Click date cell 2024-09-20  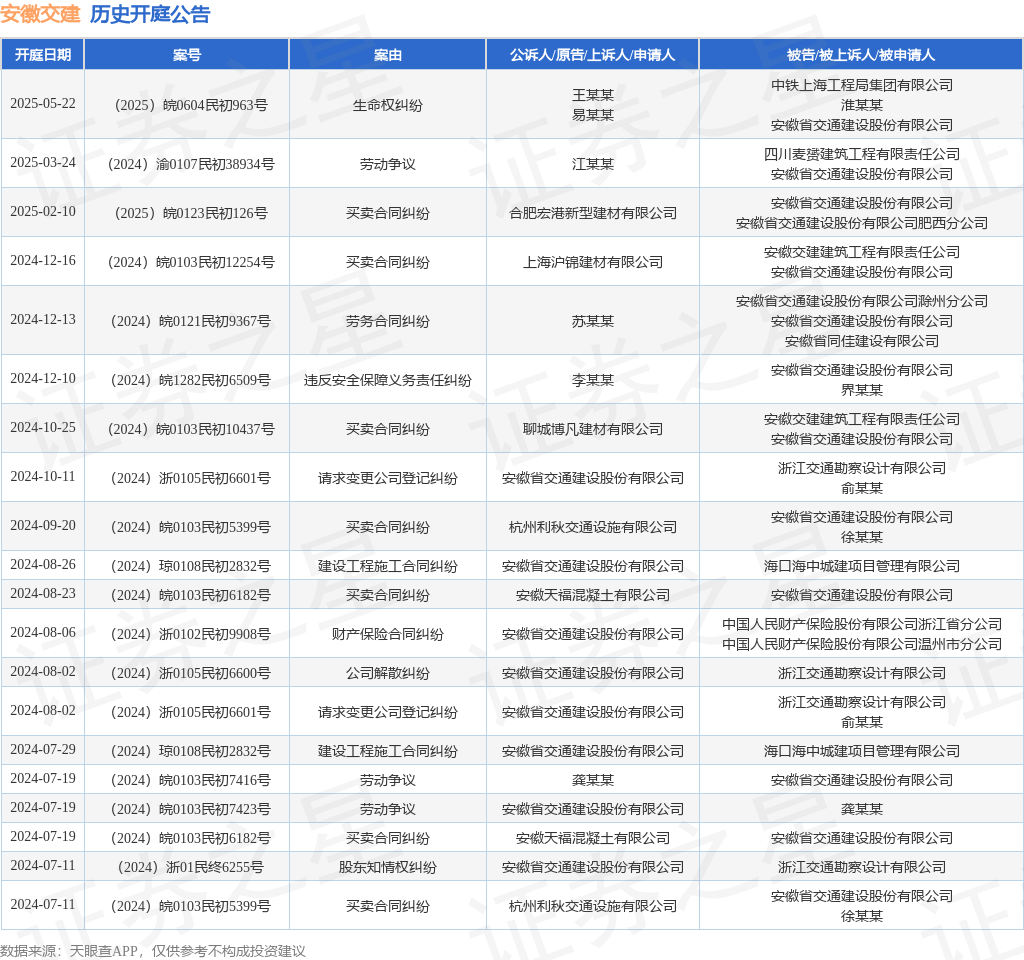click(42, 526)
